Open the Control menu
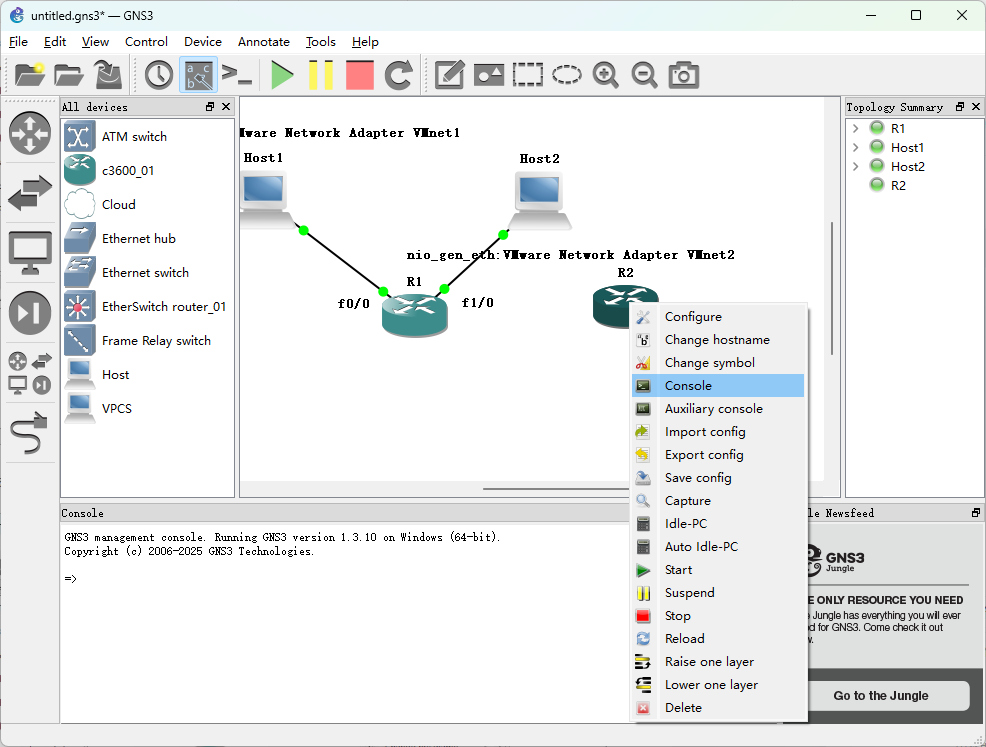 [146, 42]
